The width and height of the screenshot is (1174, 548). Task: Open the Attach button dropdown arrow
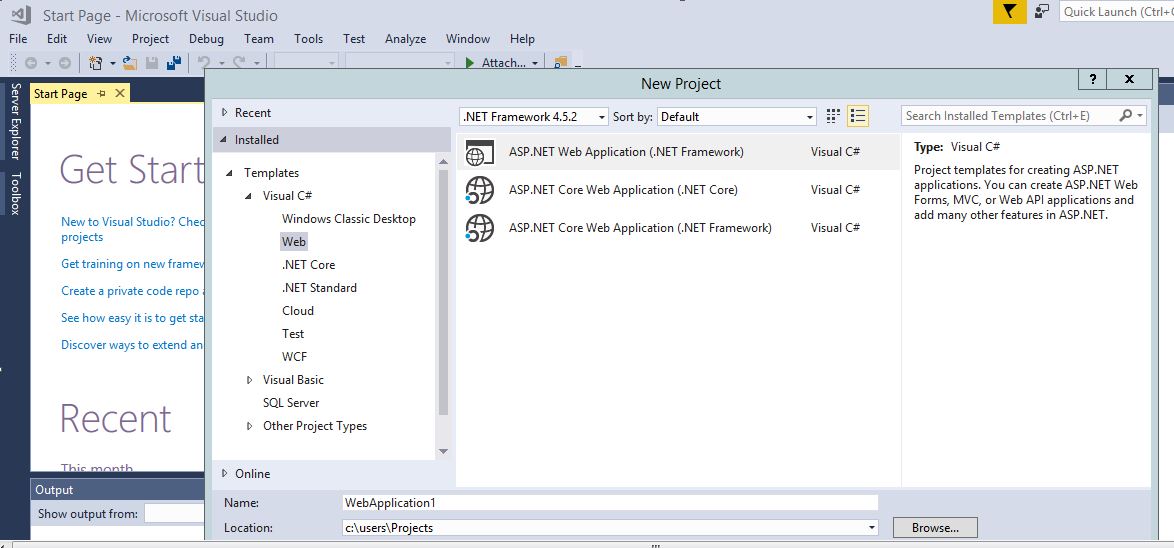535,64
